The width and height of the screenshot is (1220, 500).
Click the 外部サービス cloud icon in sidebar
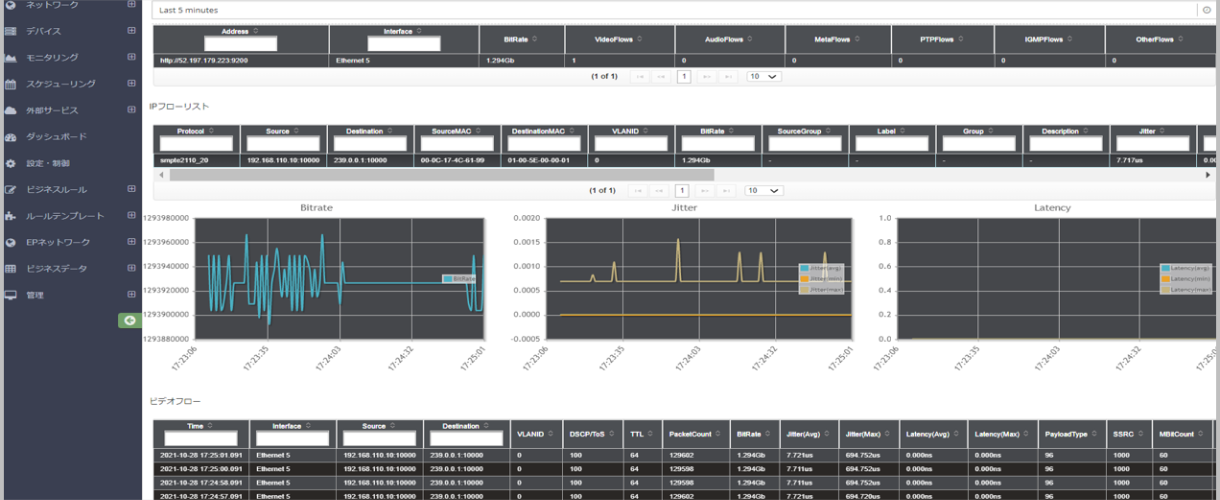pos(10,110)
